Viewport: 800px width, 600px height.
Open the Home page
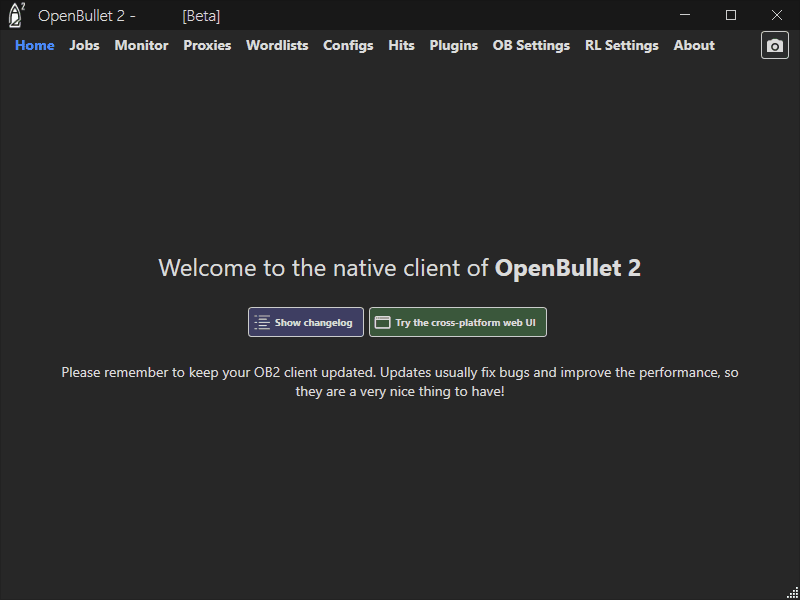tap(34, 45)
